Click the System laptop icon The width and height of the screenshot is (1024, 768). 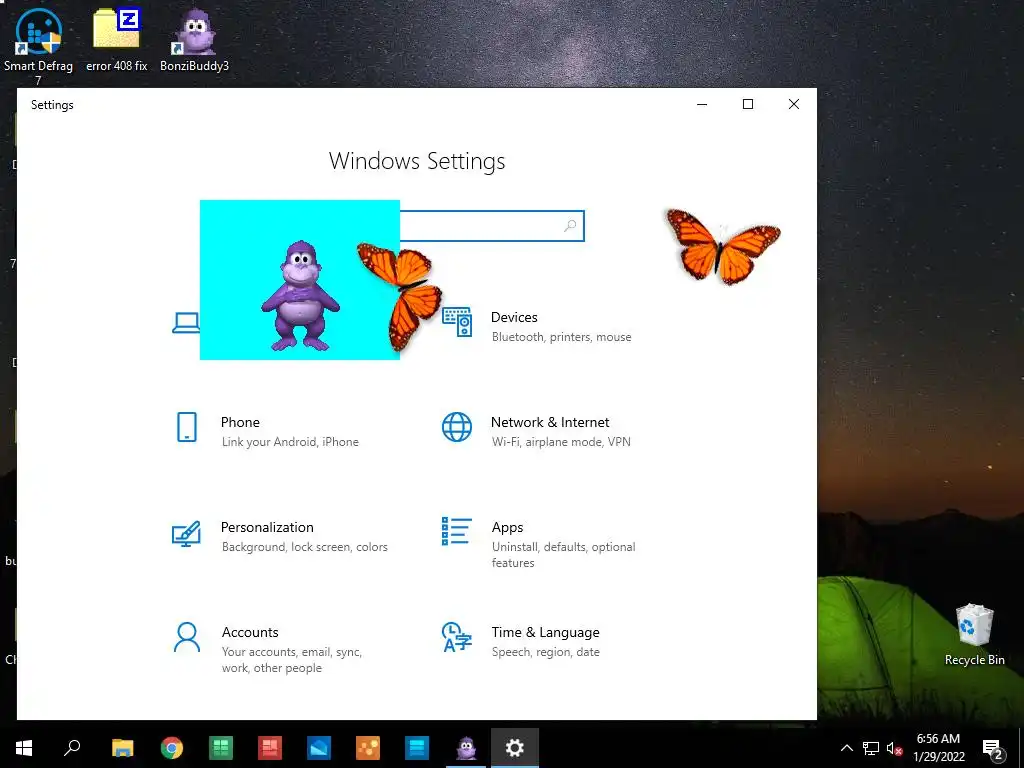pos(186,323)
